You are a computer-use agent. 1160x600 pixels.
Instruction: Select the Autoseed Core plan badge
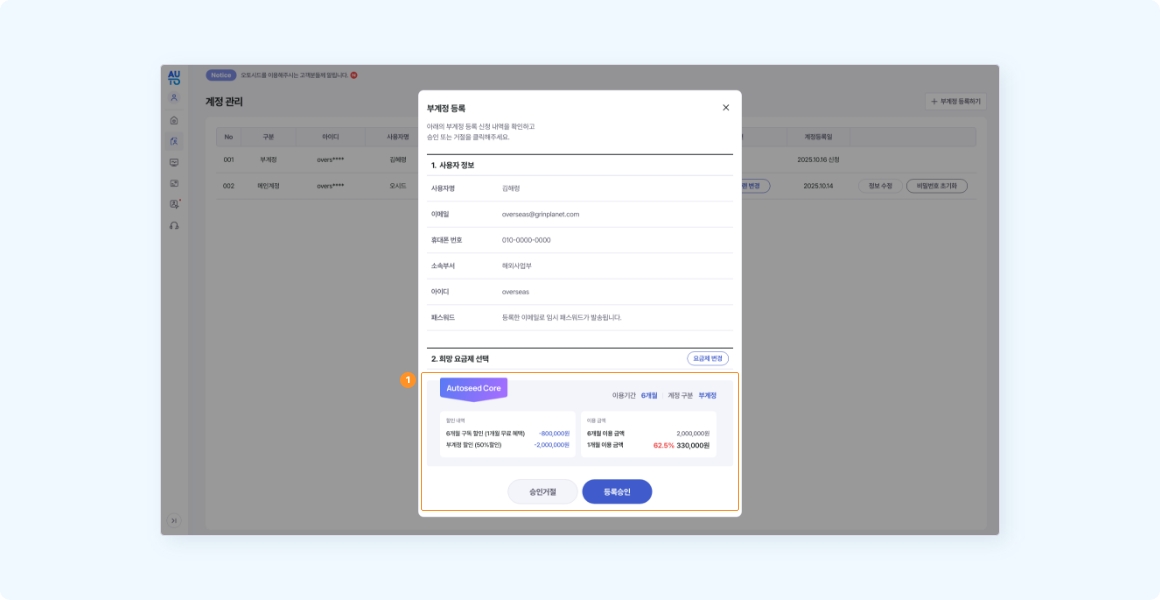click(x=474, y=388)
